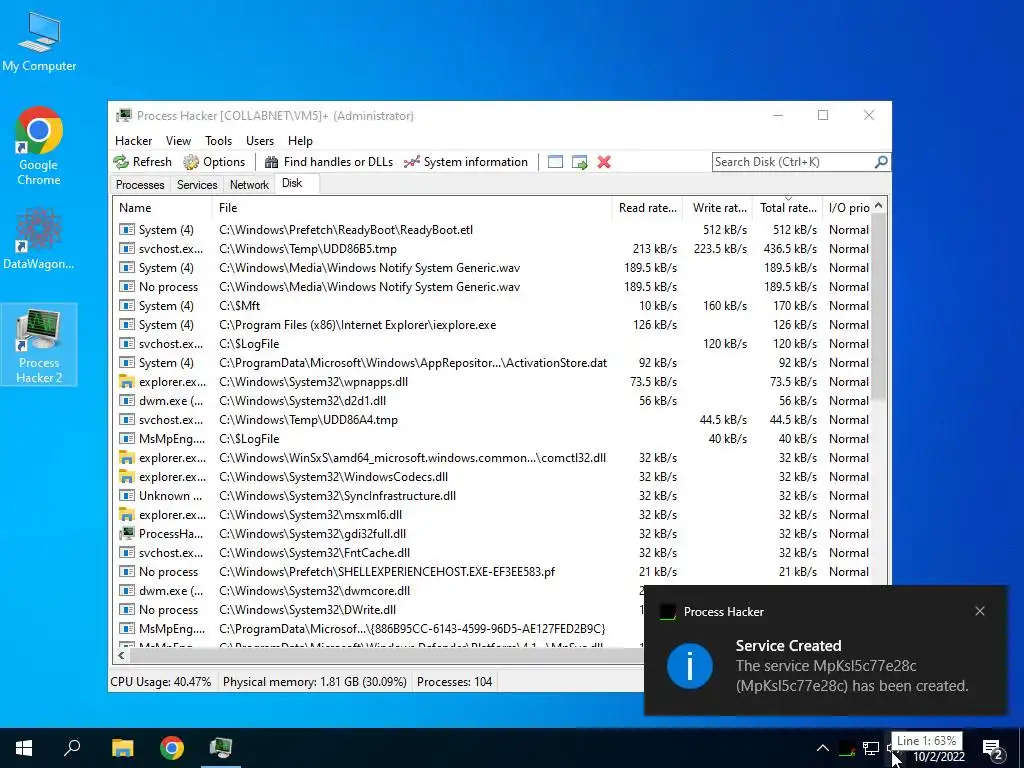This screenshot has height=768, width=1024.
Task: Click the horizontal scroll left arrow
Action: (x=121, y=655)
